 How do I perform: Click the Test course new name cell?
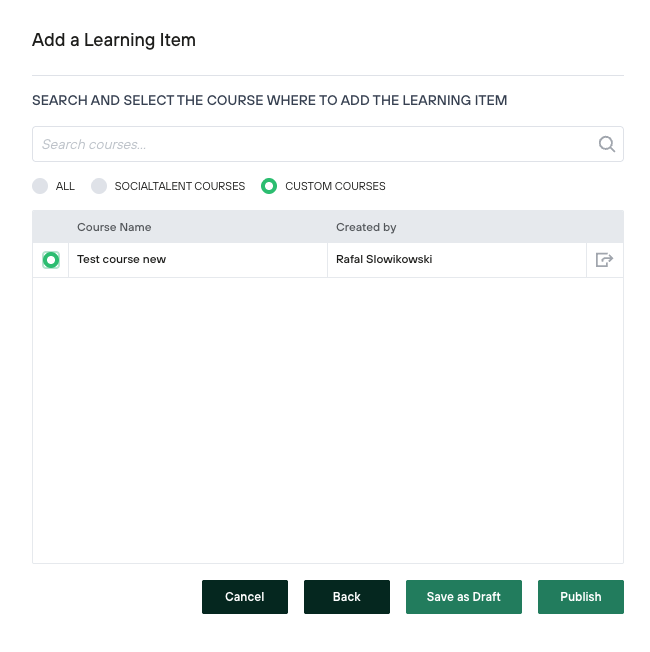pyautogui.click(x=122, y=260)
